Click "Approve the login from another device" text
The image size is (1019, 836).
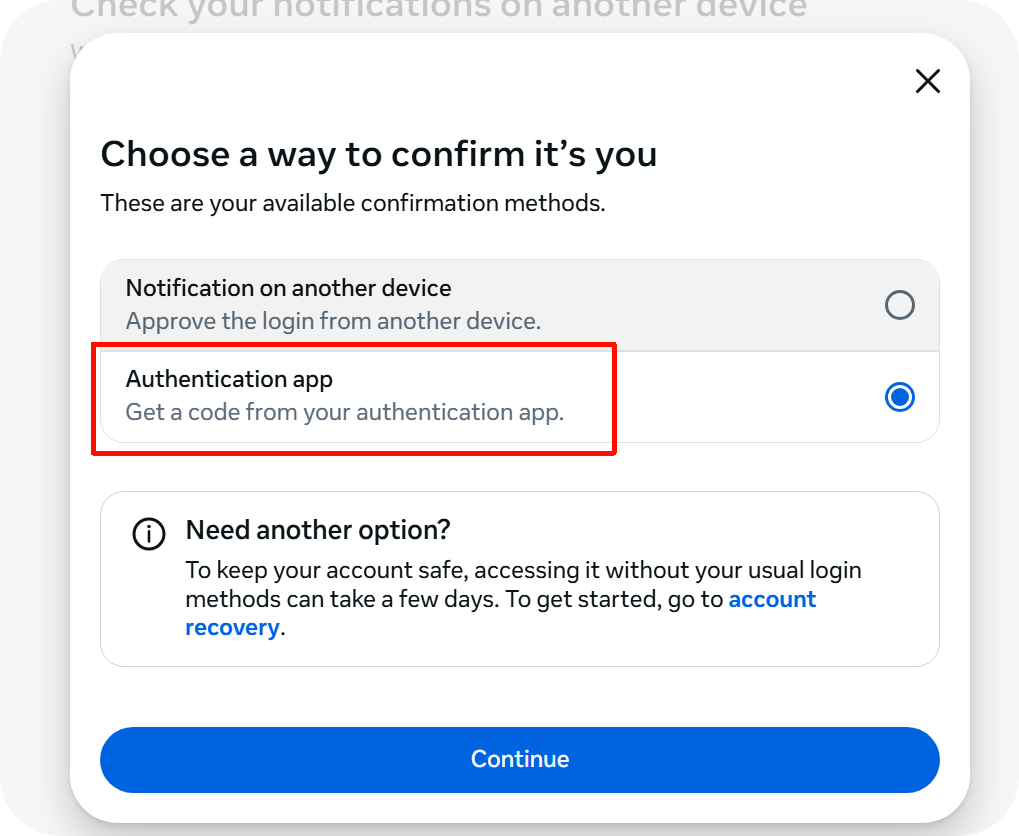pos(333,322)
